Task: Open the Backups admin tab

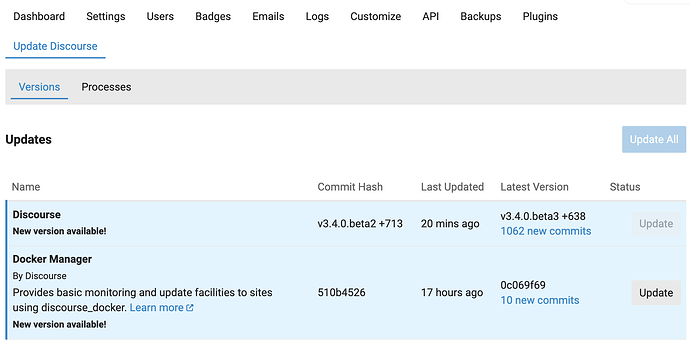Action: [x=481, y=16]
